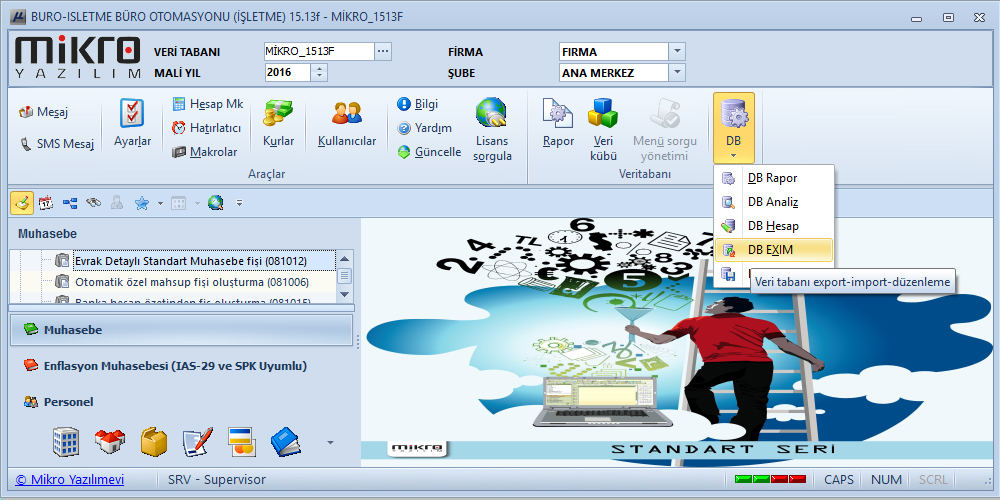Open the cardboard box stock module icon

coord(154,441)
